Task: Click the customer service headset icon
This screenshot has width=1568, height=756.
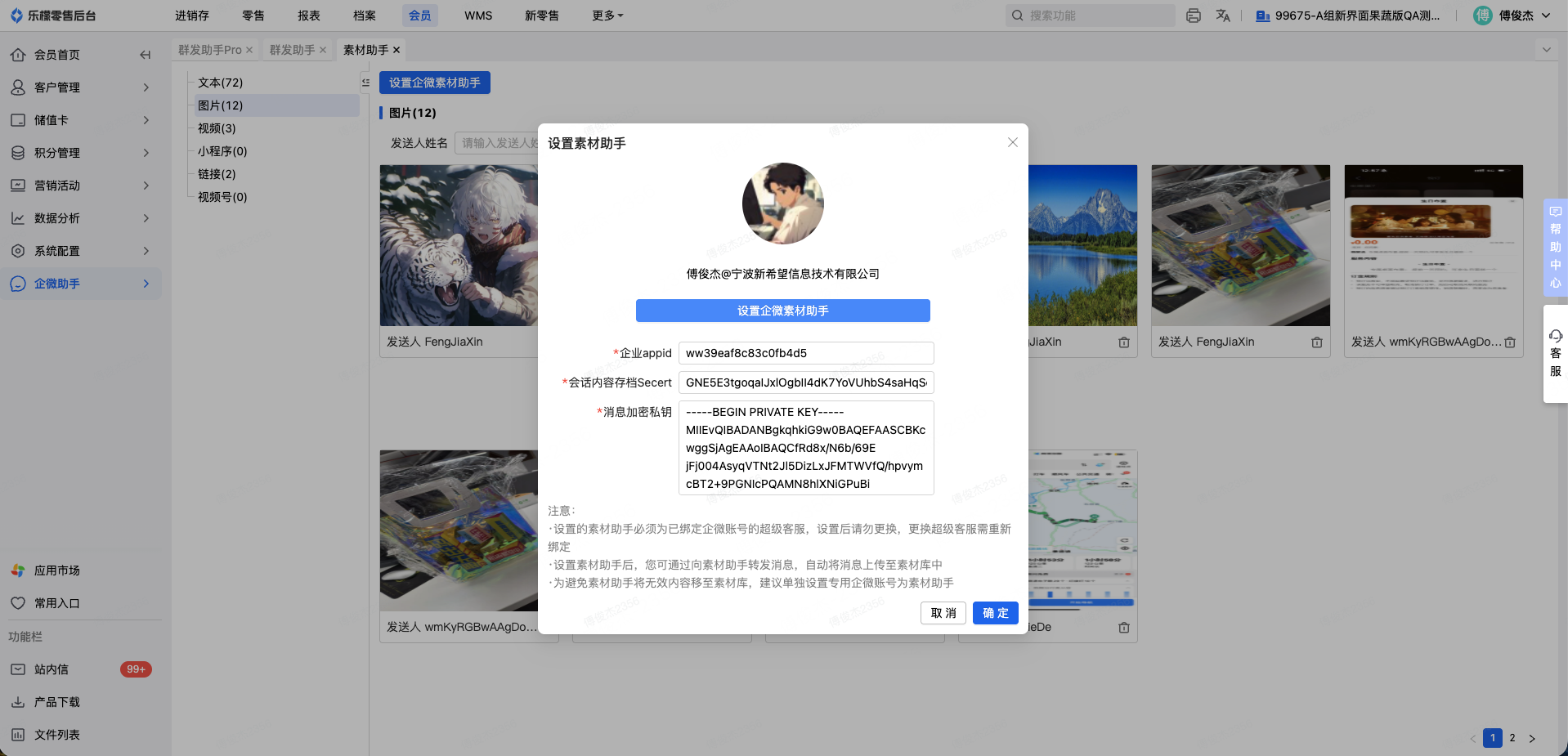Action: 1556,336
